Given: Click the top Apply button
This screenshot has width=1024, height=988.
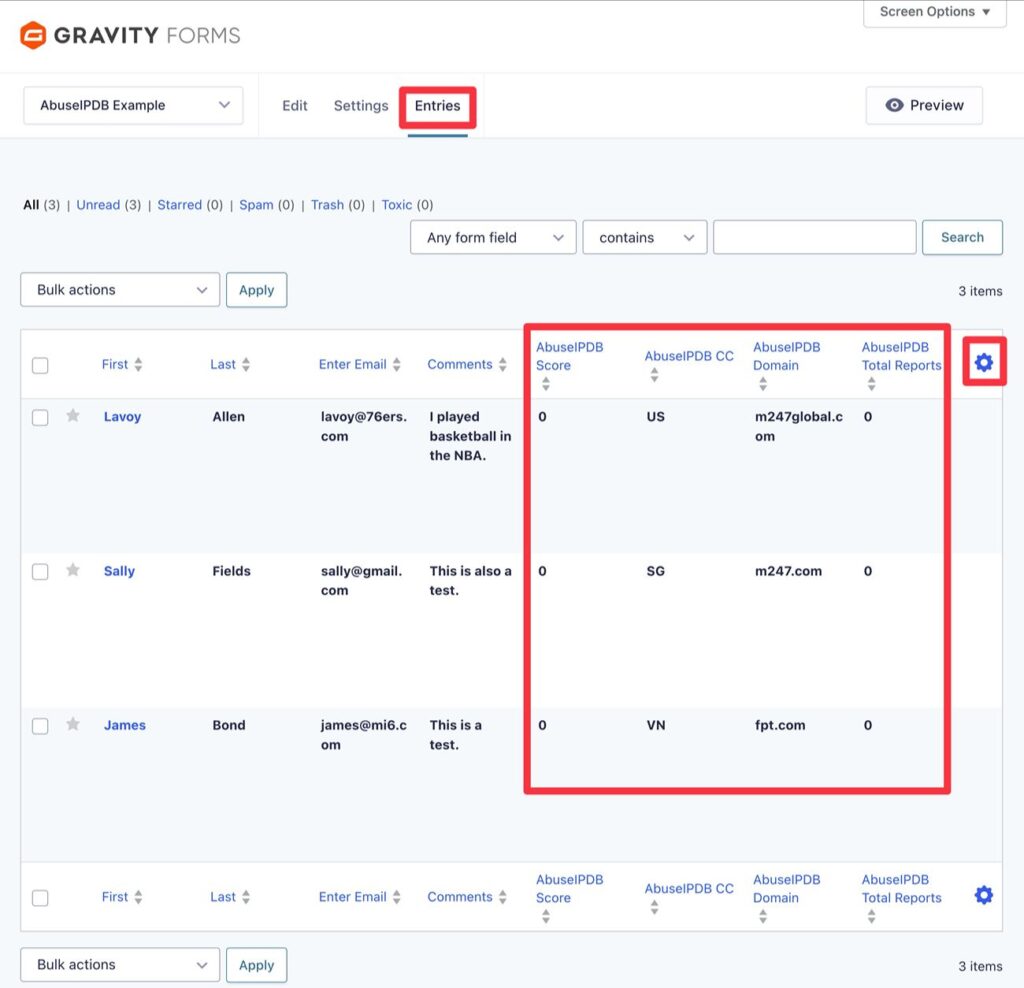Looking at the screenshot, I should pyautogui.click(x=256, y=289).
